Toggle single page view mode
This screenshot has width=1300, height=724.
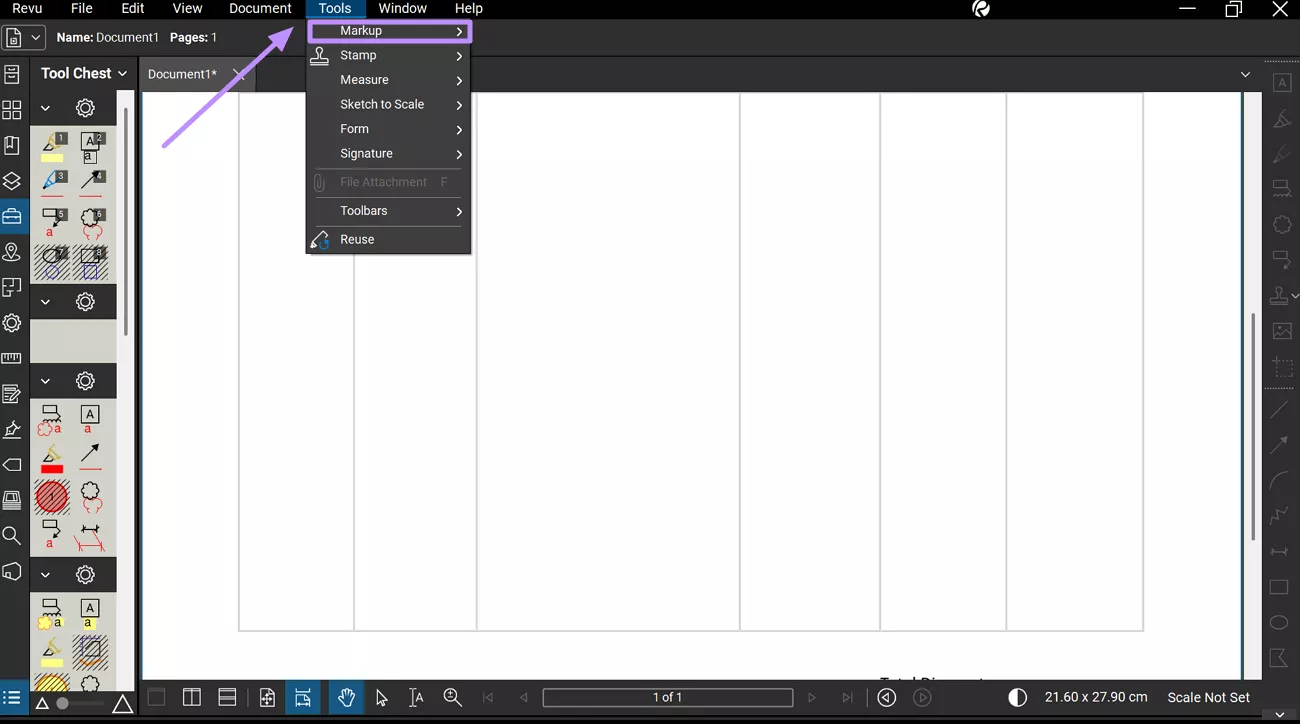[x=156, y=697]
